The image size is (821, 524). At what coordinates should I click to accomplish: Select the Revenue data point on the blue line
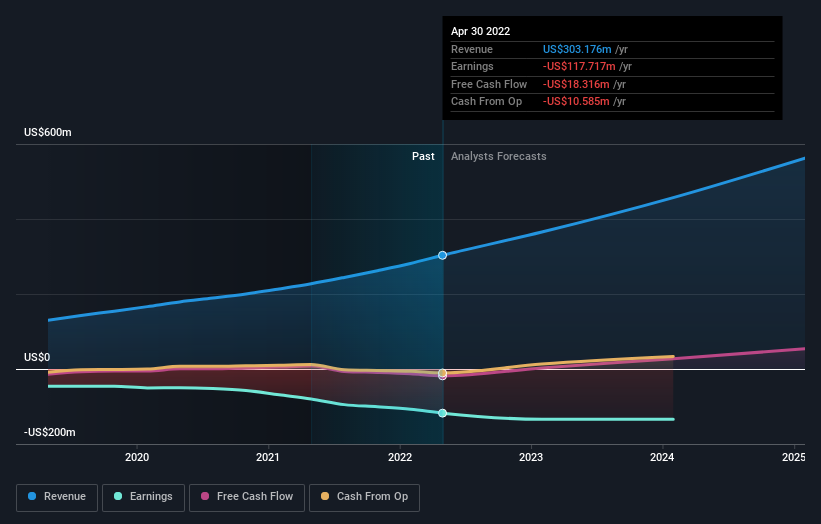pos(442,255)
